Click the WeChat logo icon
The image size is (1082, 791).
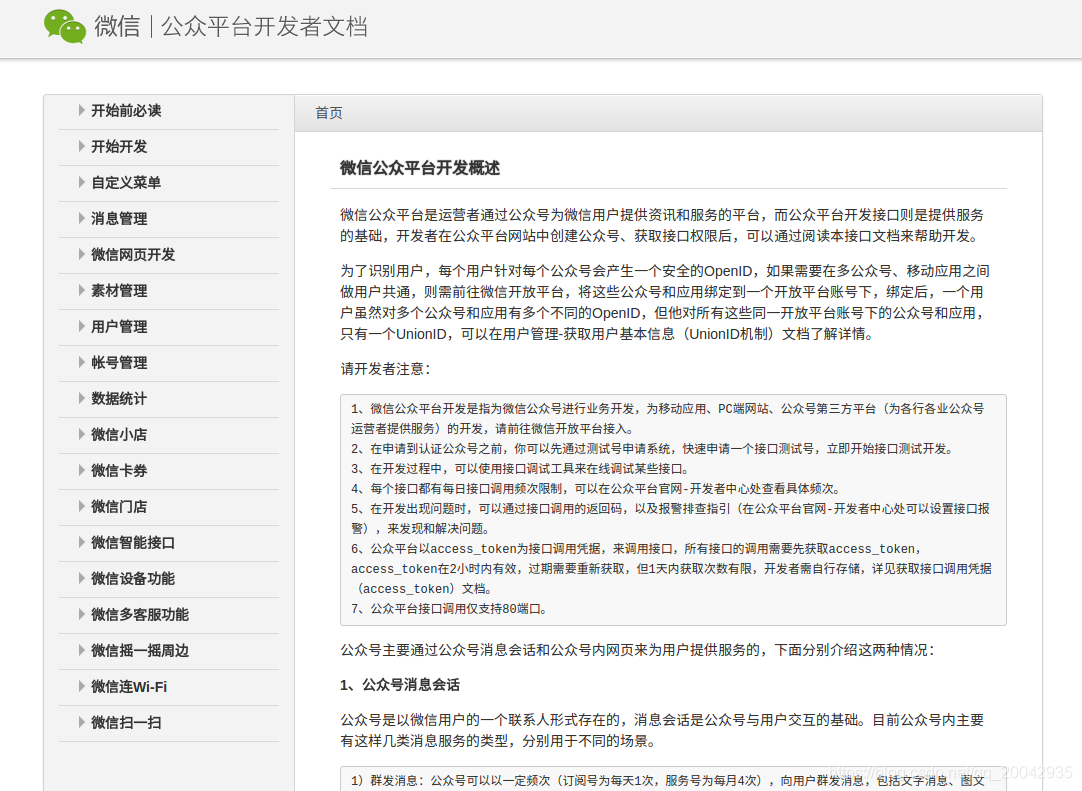tap(64, 27)
